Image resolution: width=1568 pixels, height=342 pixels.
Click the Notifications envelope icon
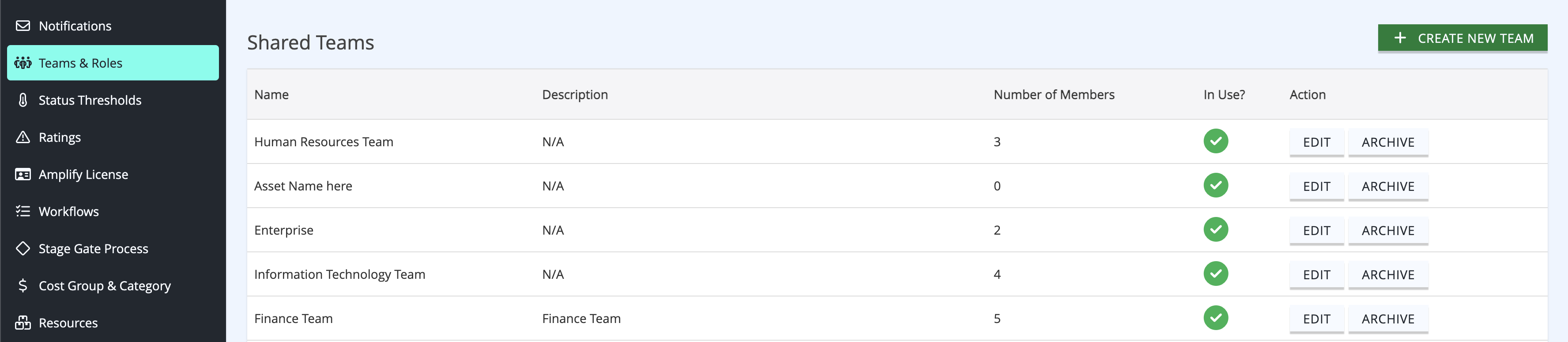(x=23, y=26)
